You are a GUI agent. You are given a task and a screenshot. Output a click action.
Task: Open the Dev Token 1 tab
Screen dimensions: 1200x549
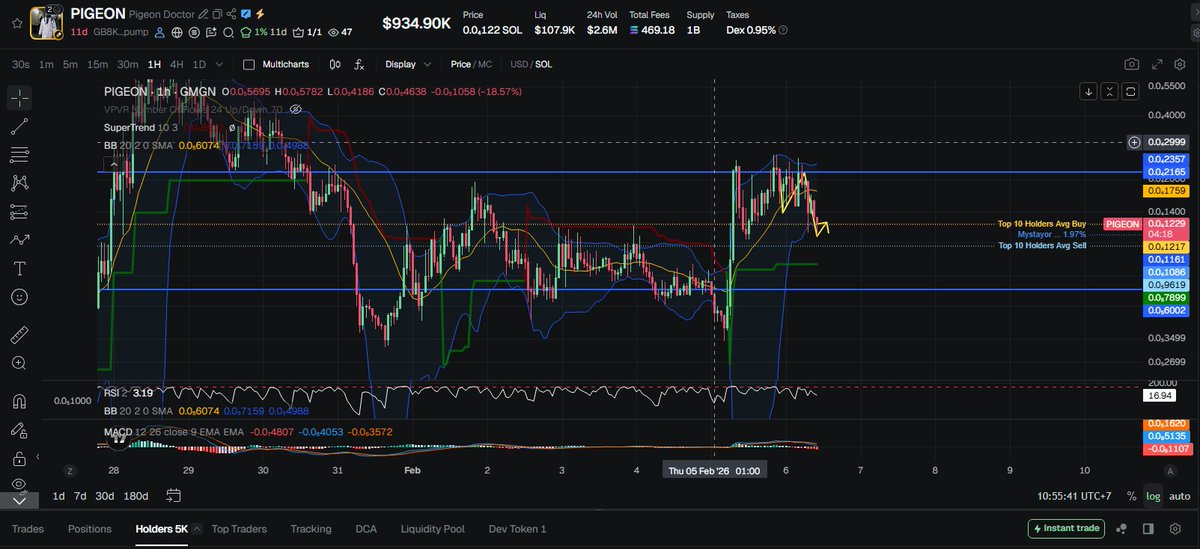tap(517, 529)
